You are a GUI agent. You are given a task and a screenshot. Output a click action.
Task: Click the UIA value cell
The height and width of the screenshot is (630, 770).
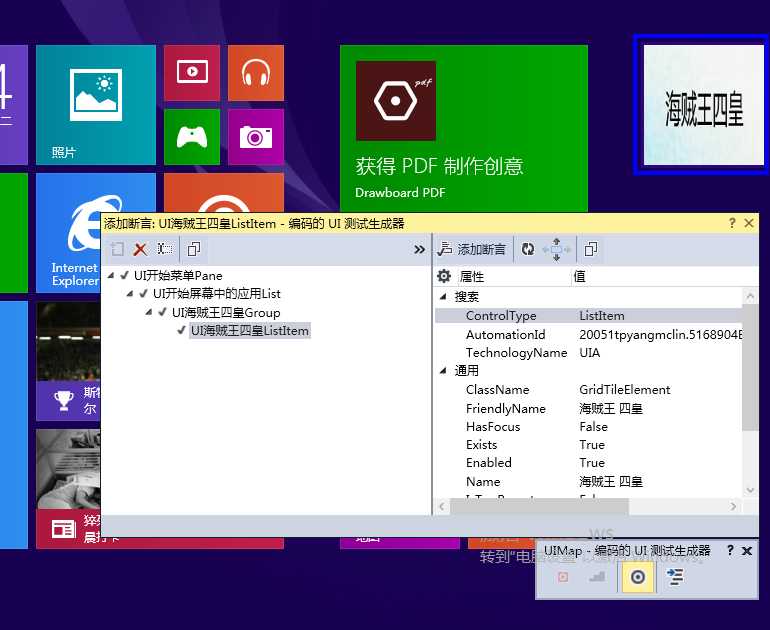(x=589, y=353)
